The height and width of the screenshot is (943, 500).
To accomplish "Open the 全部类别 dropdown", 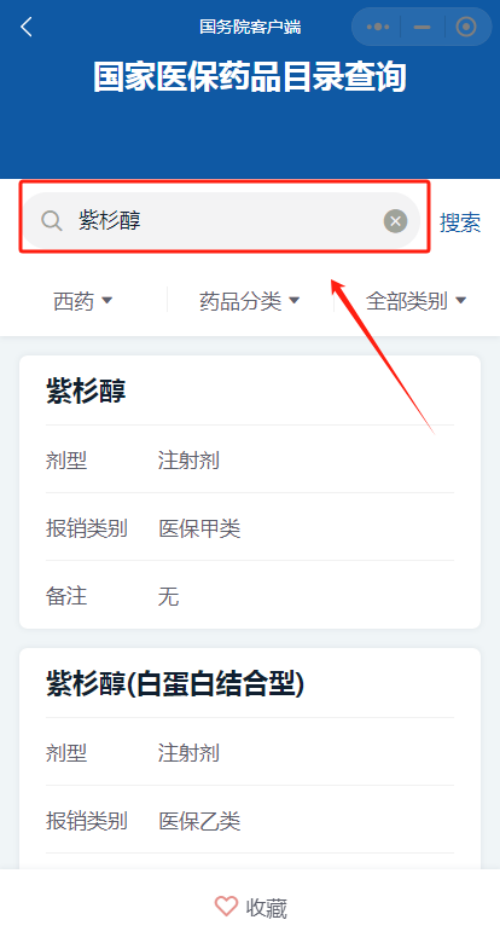I will tap(416, 301).
